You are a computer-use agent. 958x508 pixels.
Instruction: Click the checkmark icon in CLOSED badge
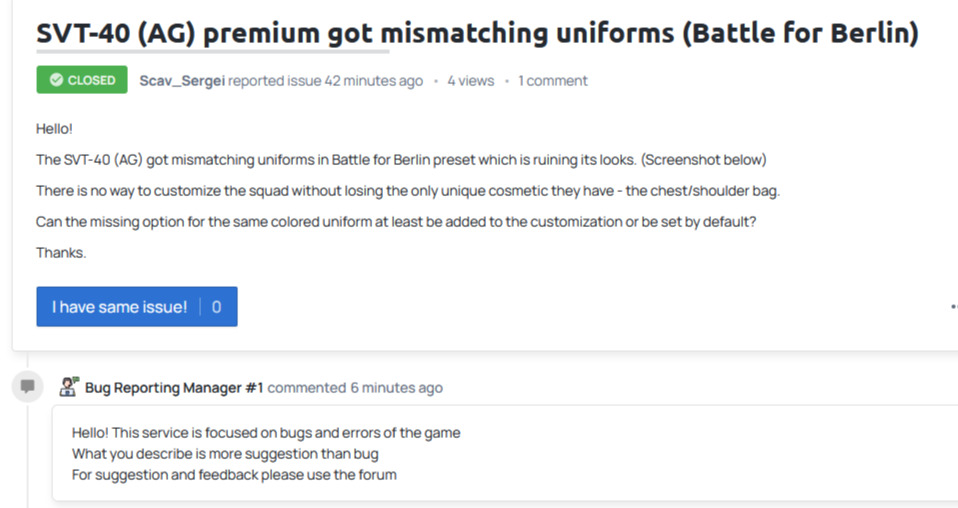click(56, 80)
